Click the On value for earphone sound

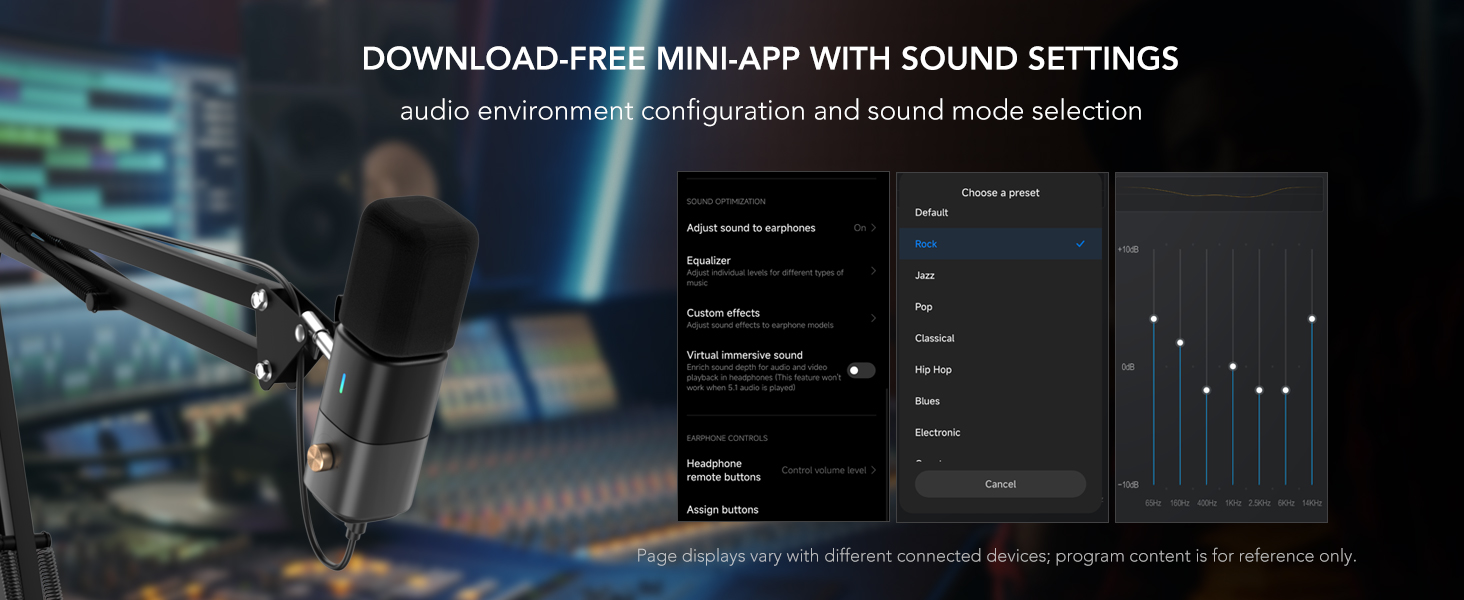(x=860, y=228)
